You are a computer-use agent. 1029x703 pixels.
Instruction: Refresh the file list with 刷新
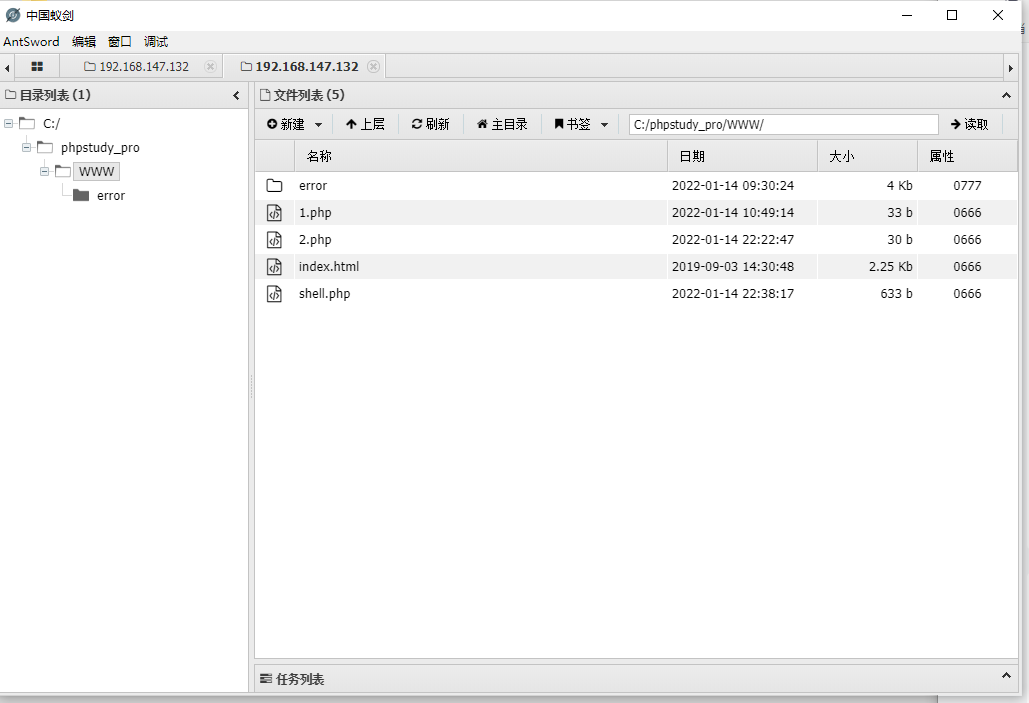click(x=430, y=124)
